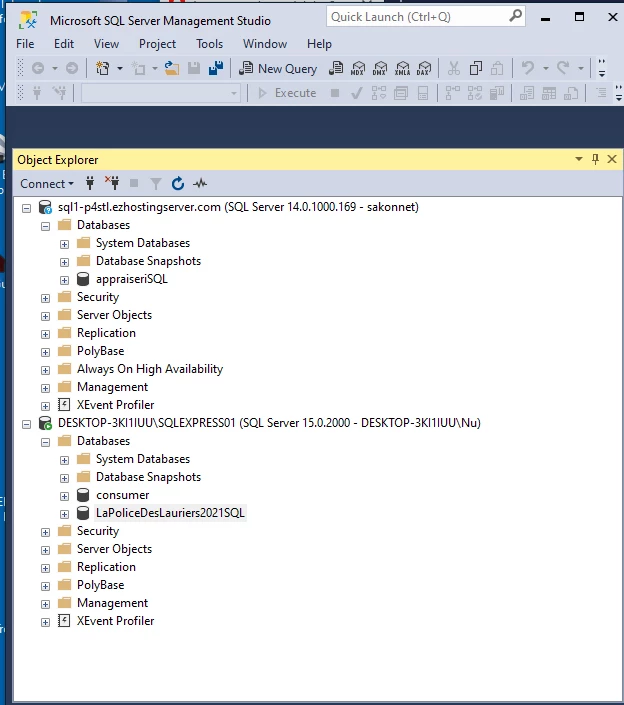Select the consumer database

click(x=122, y=495)
